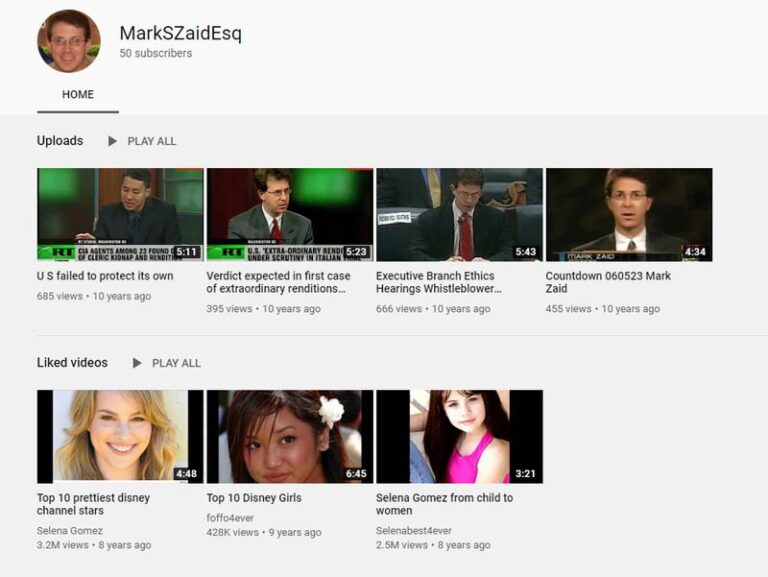Click the '3.2M views • 8 years ago' text

point(94,545)
